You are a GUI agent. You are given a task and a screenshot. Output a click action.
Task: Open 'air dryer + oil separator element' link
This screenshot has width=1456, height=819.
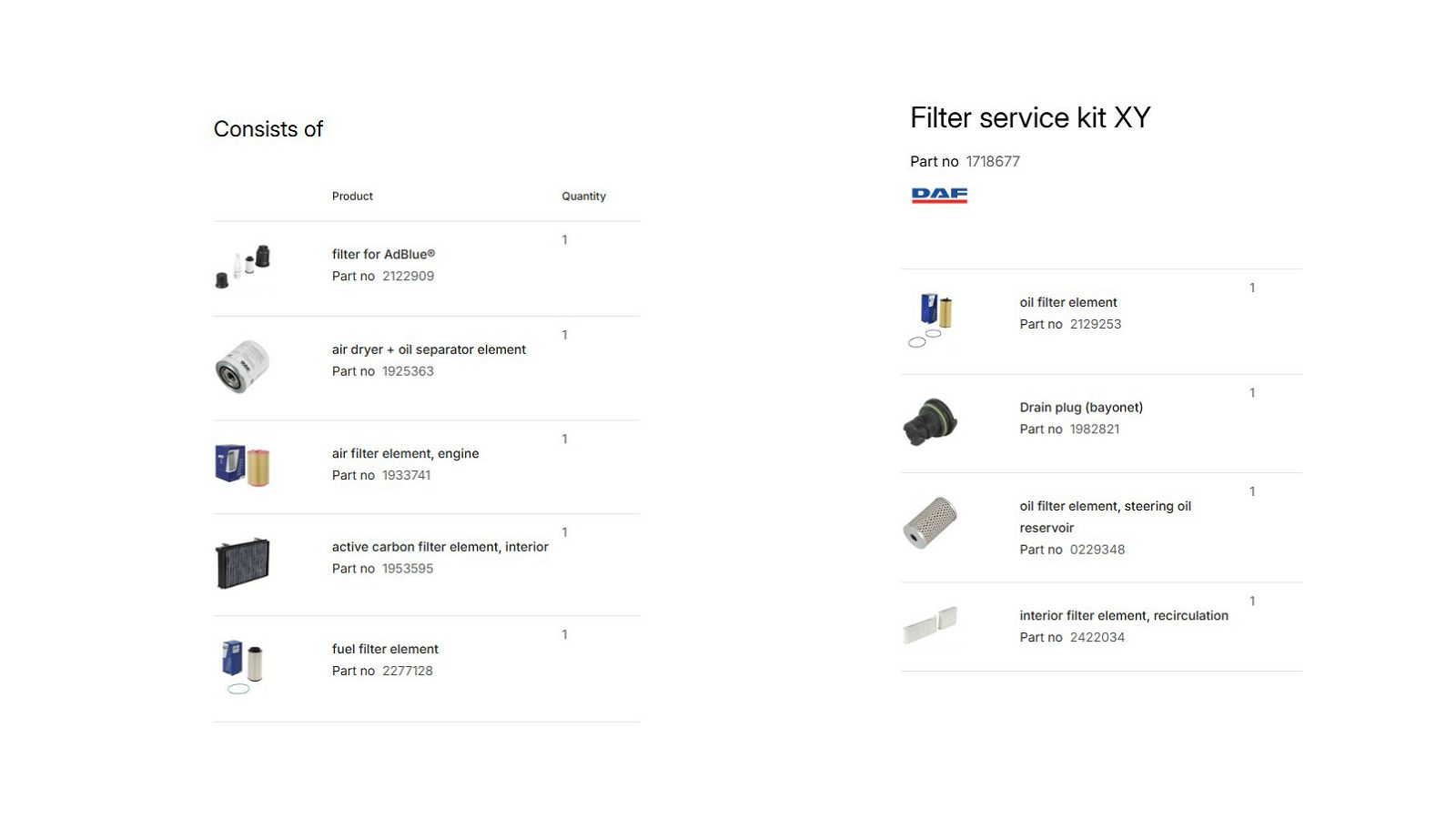point(429,349)
